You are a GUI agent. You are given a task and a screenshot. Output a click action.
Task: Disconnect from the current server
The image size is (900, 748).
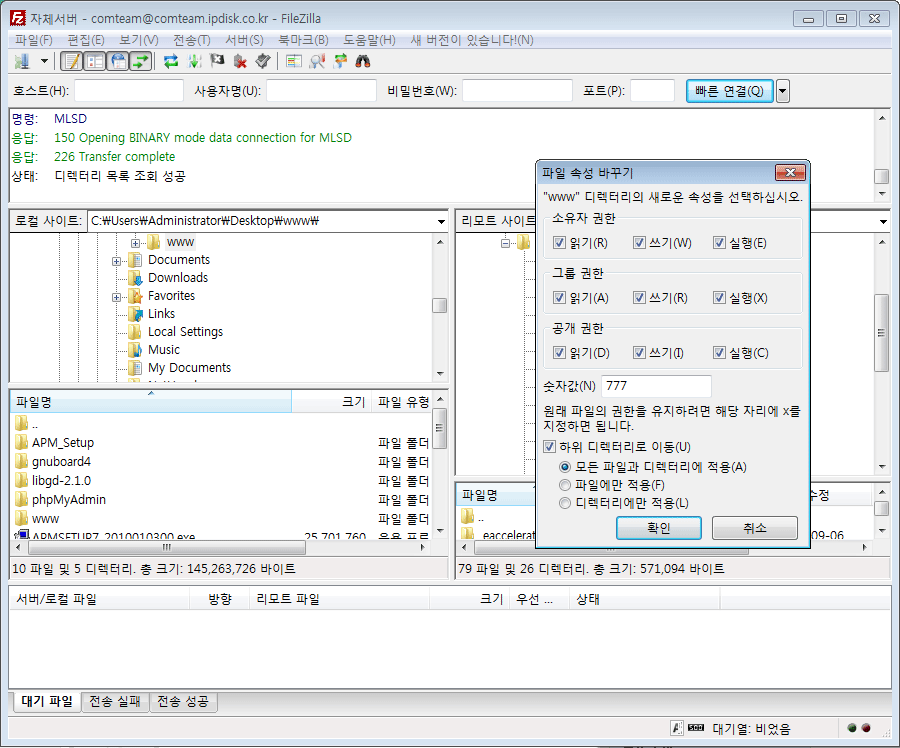(x=240, y=61)
